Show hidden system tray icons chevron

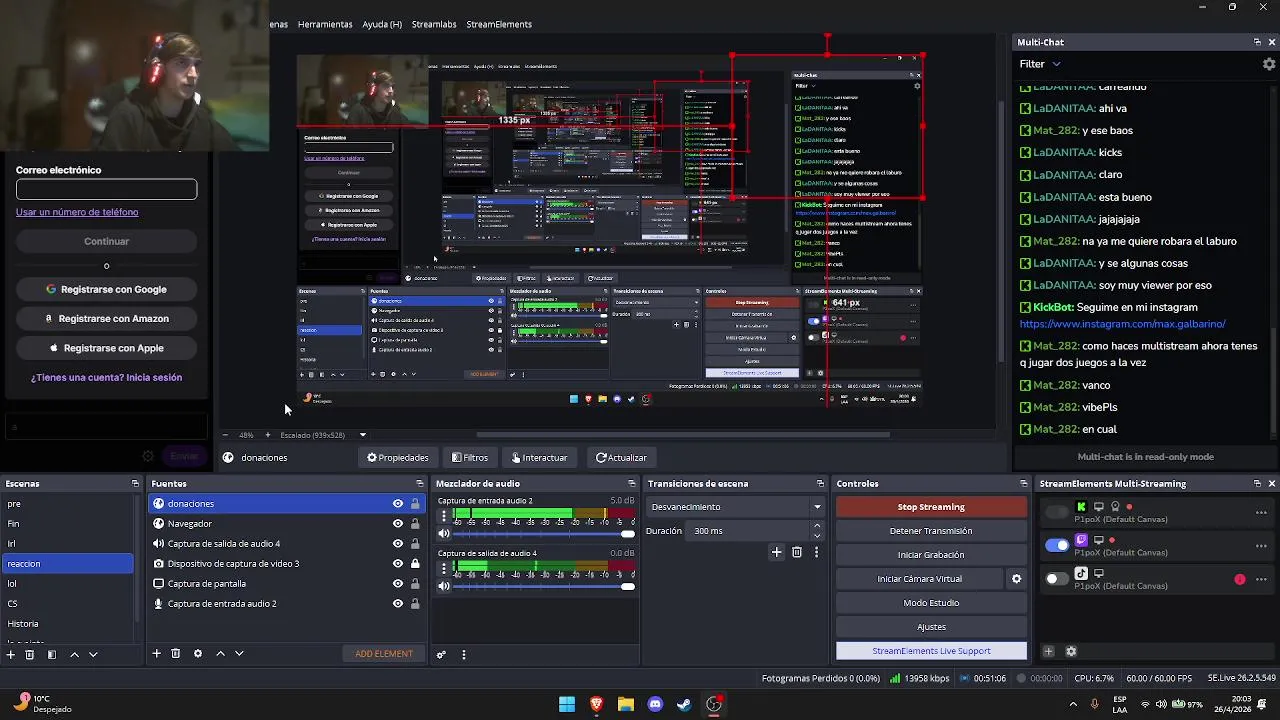click(x=1074, y=704)
